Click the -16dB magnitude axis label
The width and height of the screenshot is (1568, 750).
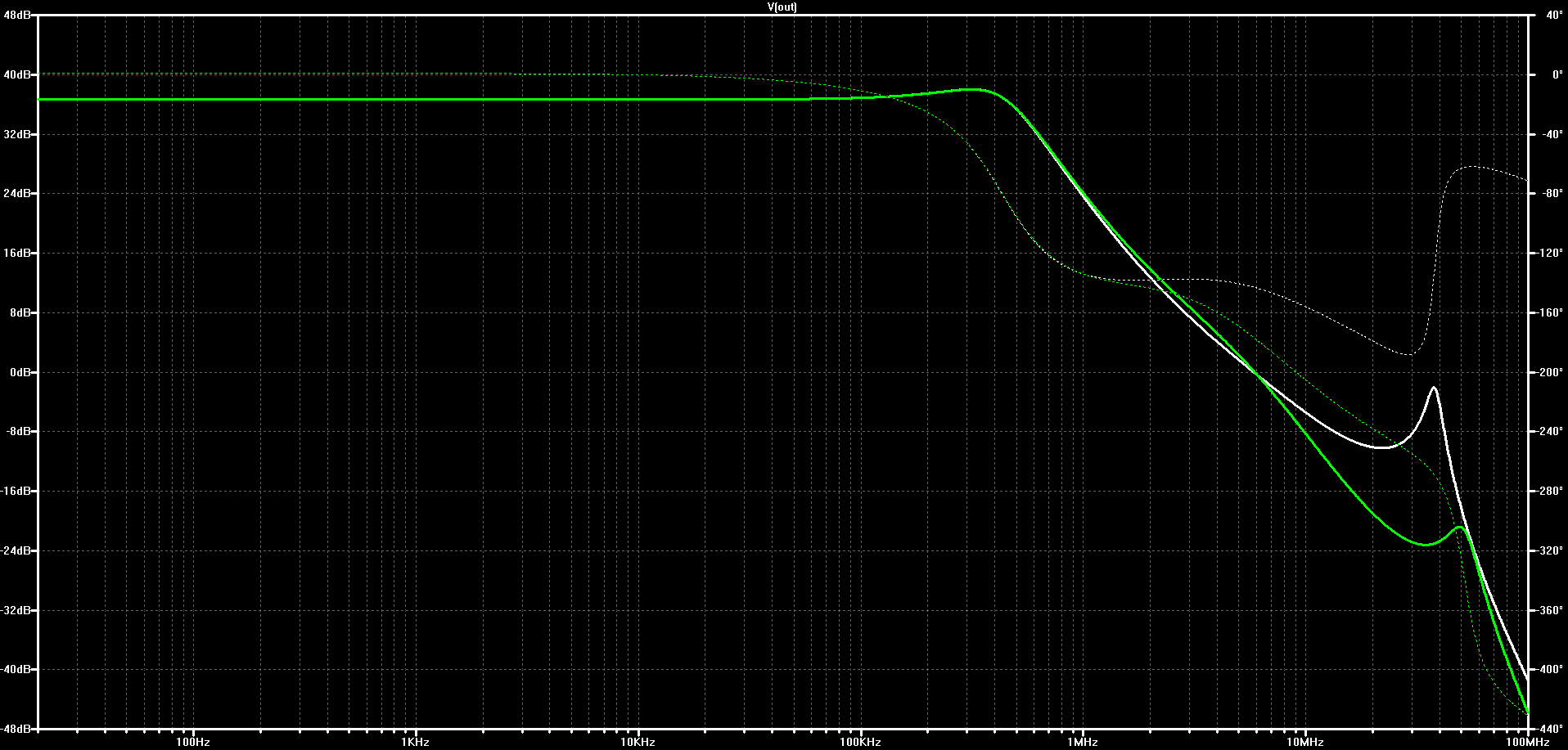(x=16, y=492)
